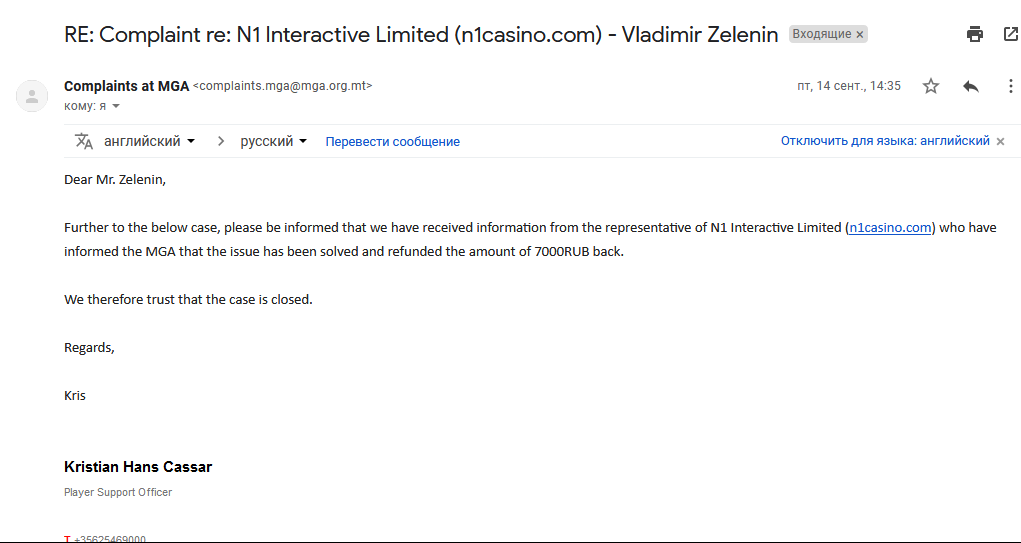
Task: Star this message from Complaints at MGA
Action: coord(930,86)
